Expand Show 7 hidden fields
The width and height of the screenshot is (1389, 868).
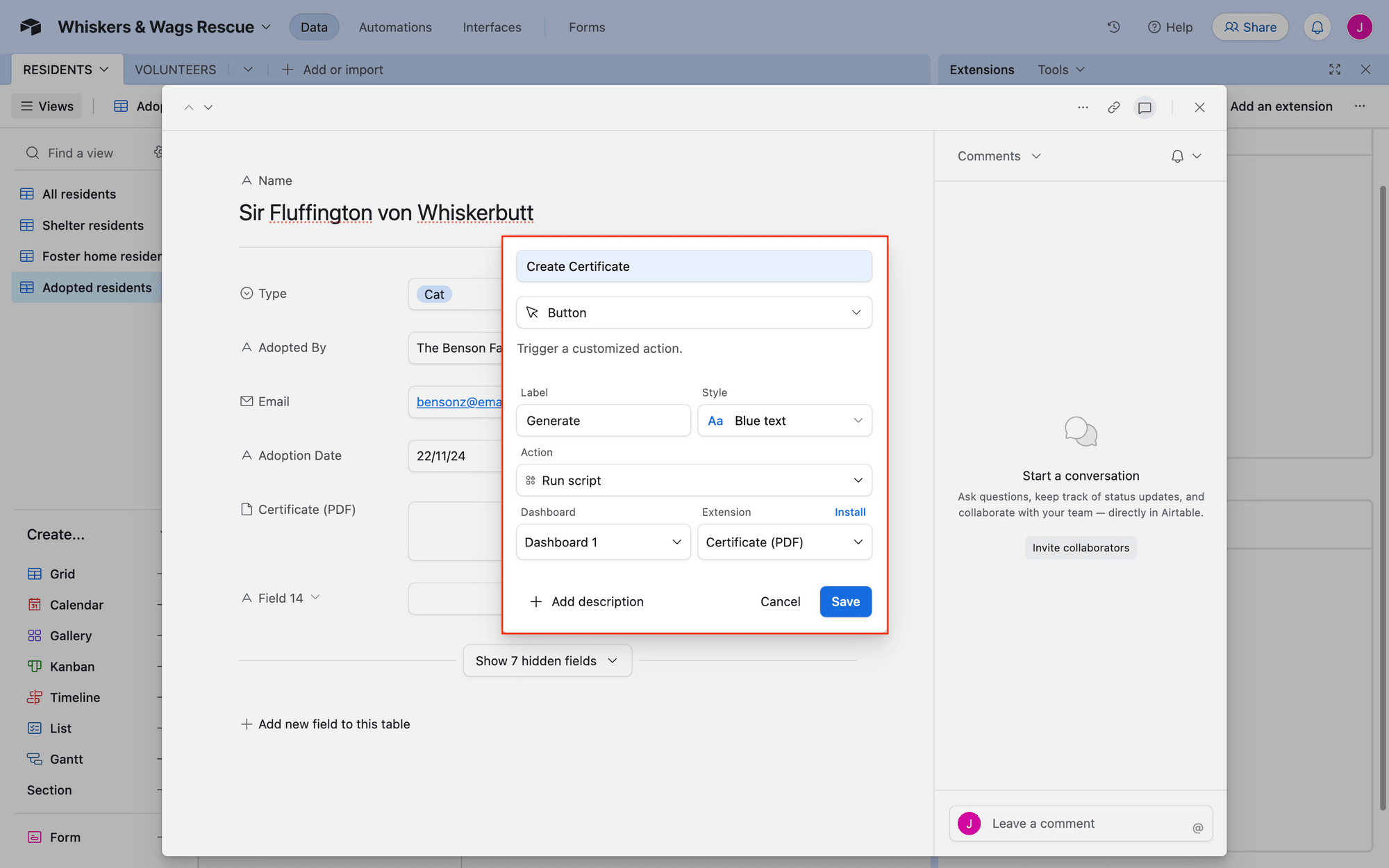[x=547, y=660]
